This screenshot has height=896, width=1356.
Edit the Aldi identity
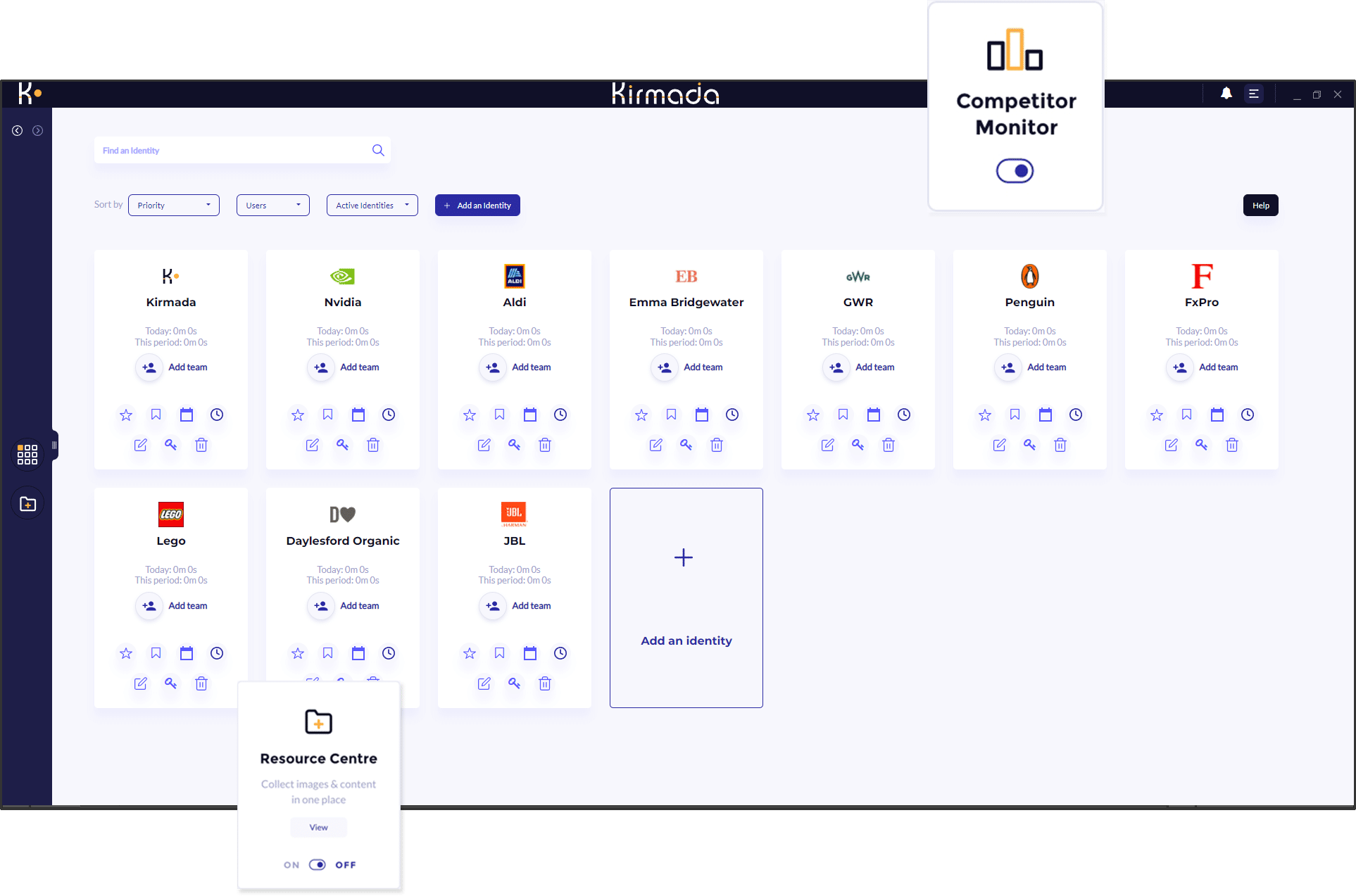click(484, 445)
